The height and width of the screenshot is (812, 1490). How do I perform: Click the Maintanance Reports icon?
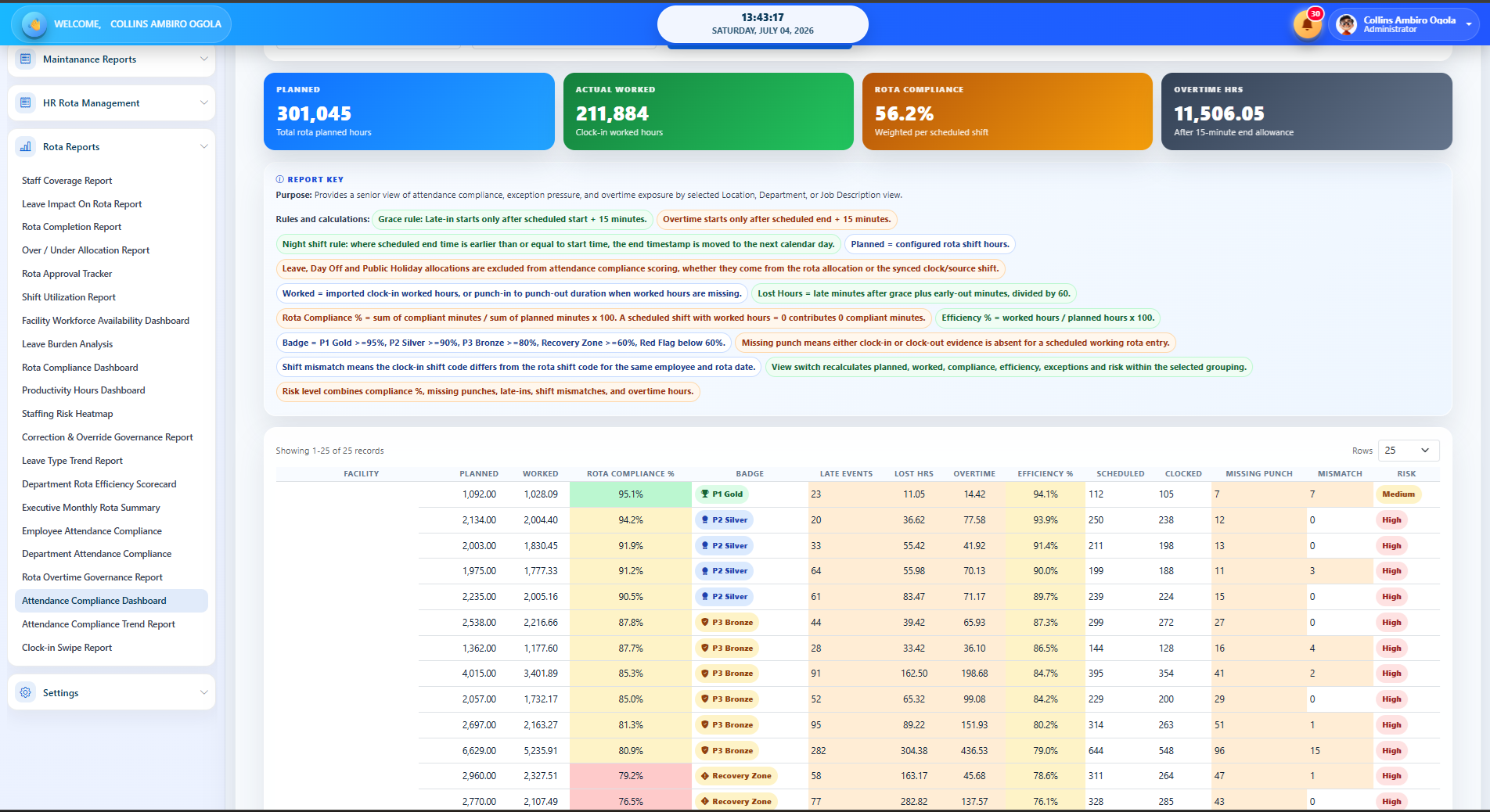(x=26, y=59)
